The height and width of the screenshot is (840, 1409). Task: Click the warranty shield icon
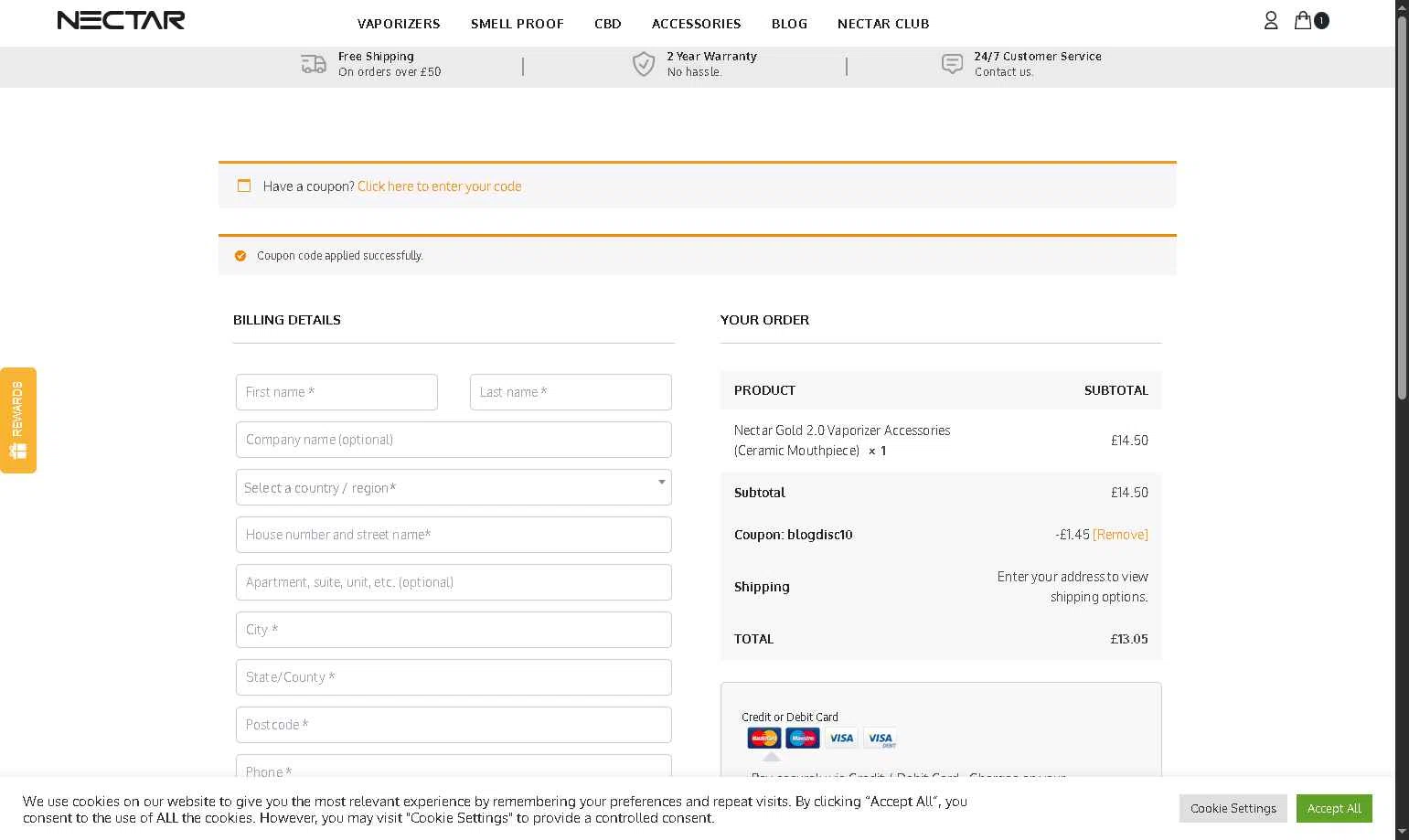tap(644, 64)
